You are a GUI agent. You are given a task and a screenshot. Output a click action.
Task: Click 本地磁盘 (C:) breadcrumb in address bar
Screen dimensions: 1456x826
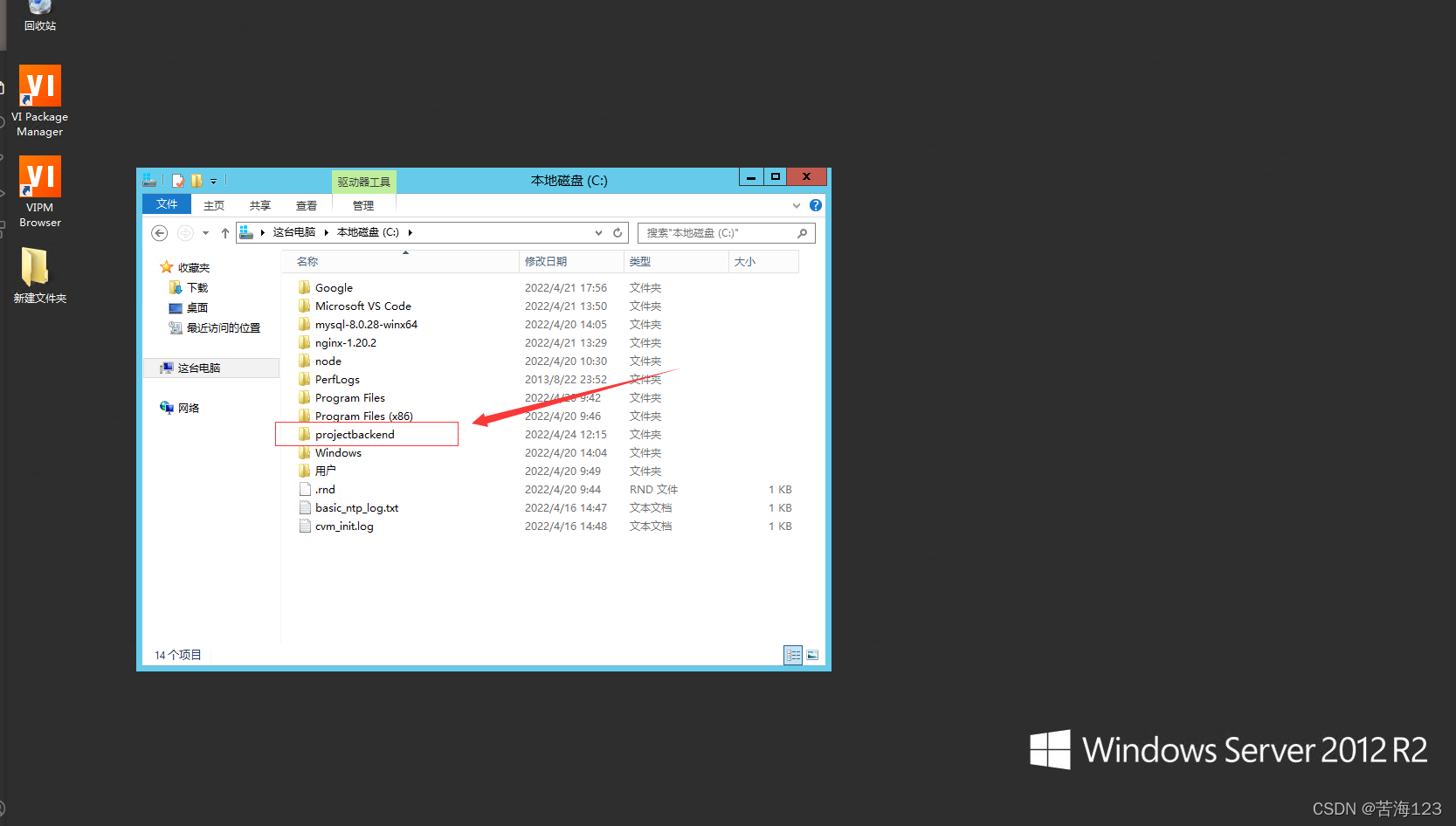368,232
